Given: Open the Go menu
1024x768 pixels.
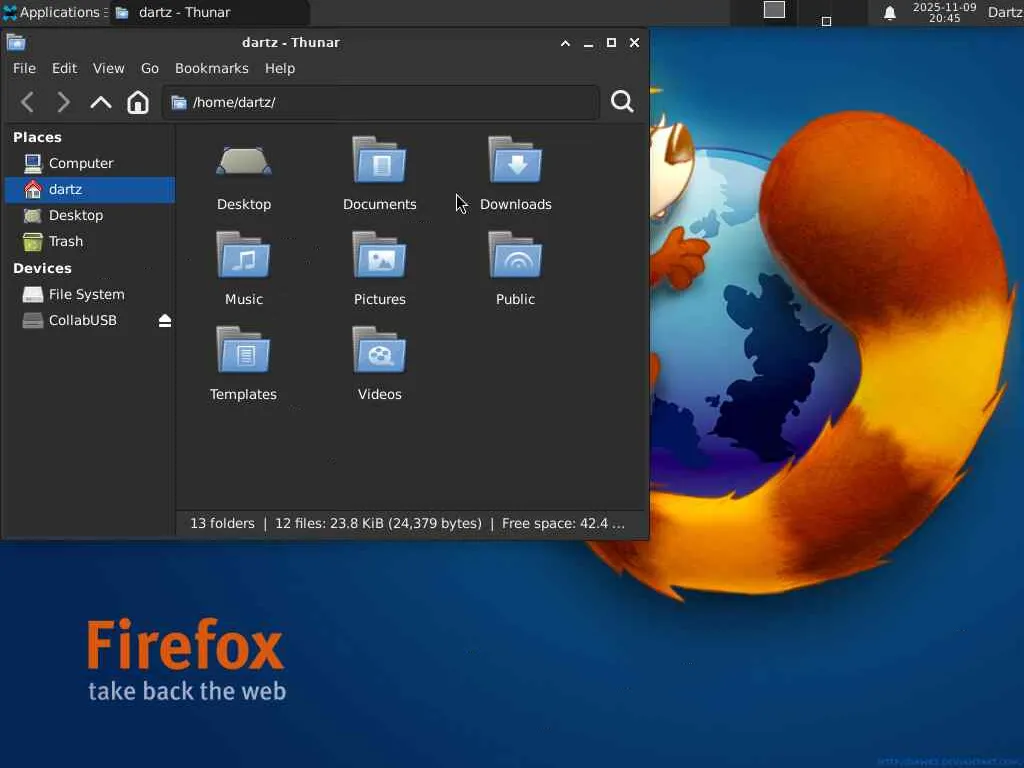Looking at the screenshot, I should pos(150,69).
